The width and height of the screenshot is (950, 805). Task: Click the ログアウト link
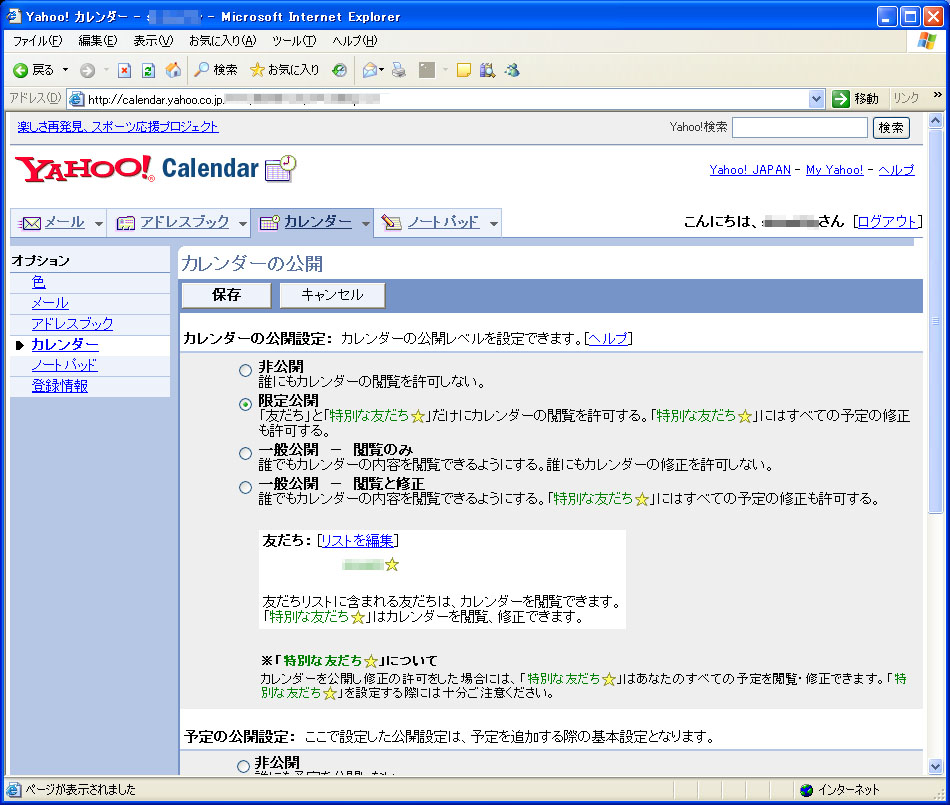tap(887, 222)
